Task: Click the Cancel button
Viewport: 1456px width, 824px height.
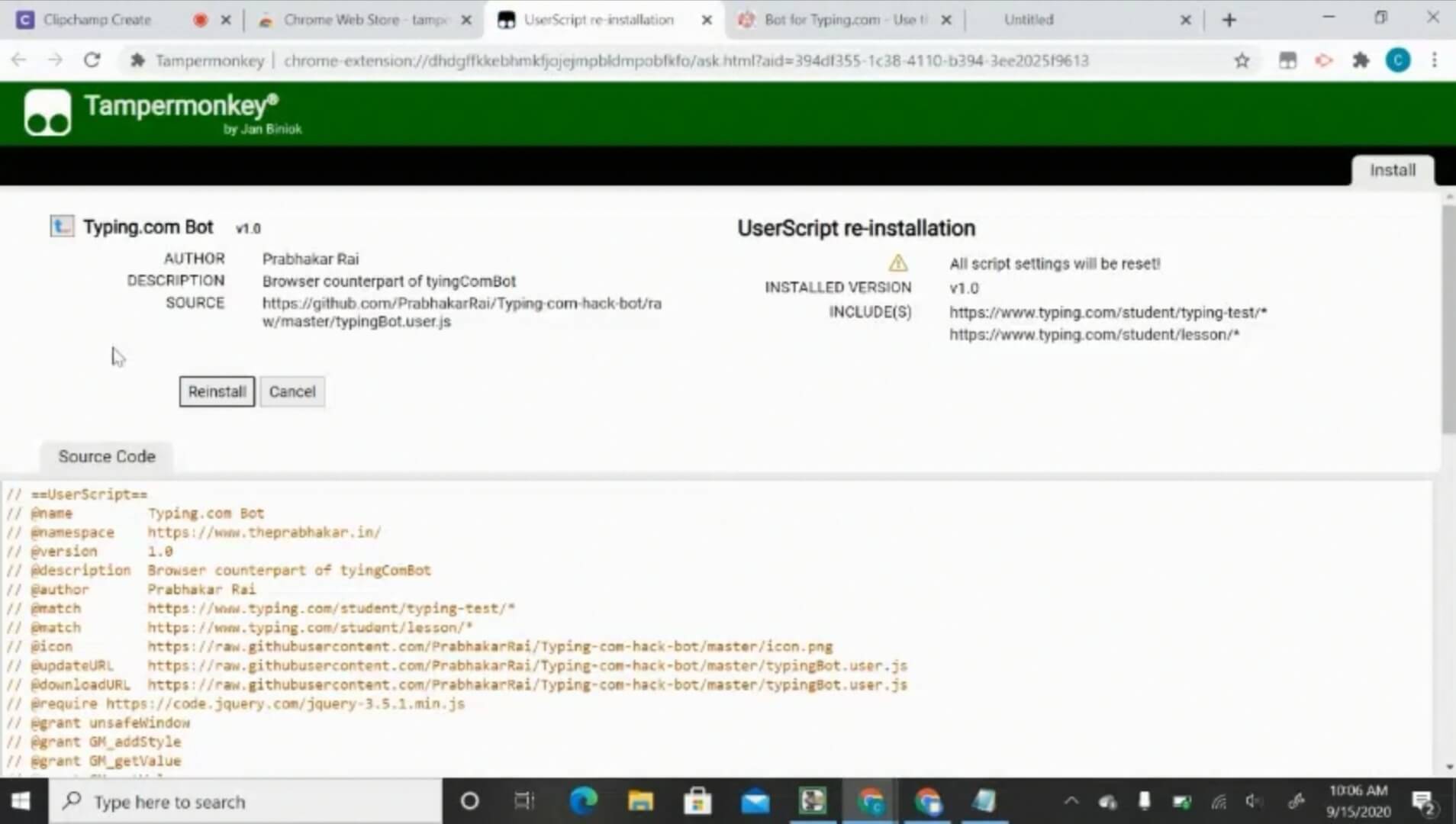Action: (292, 391)
